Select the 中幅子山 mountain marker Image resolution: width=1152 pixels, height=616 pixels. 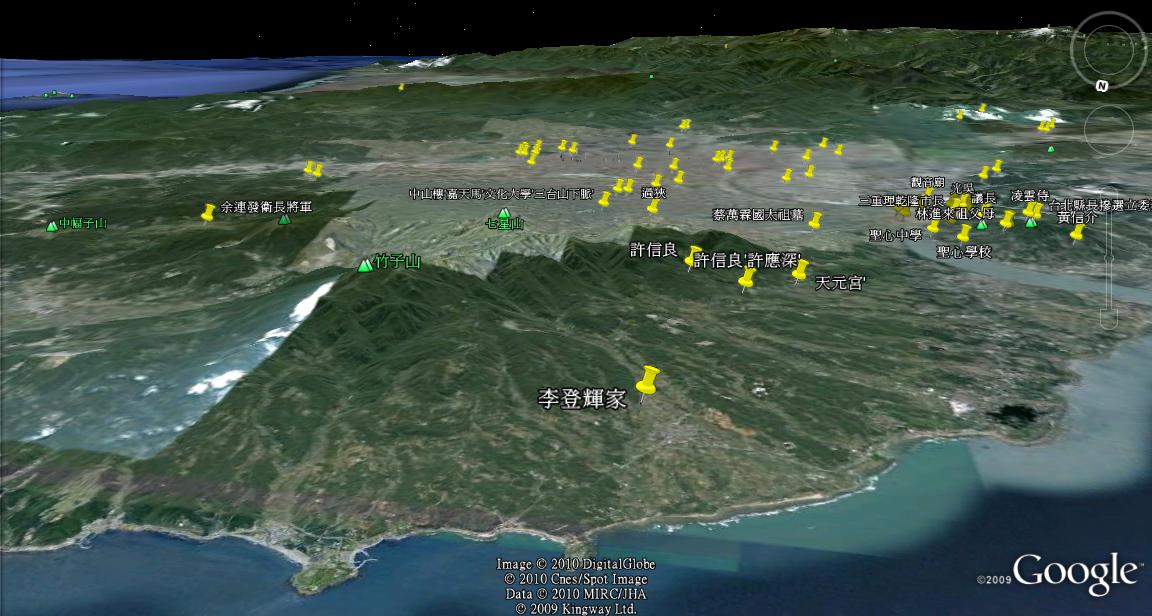click(51, 226)
